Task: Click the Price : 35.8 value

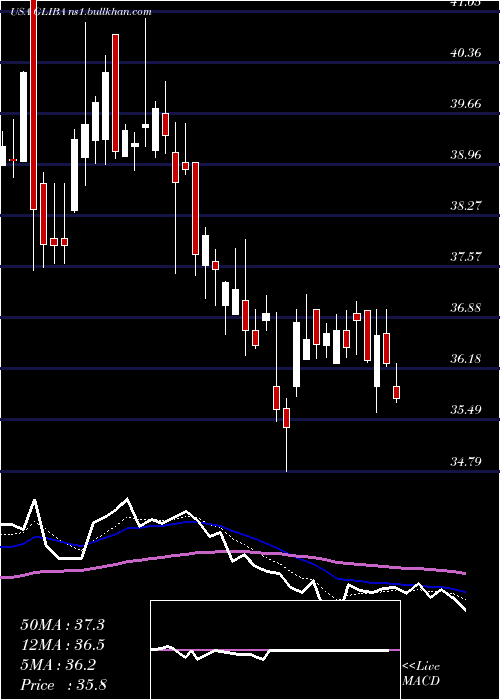Action: (62, 685)
